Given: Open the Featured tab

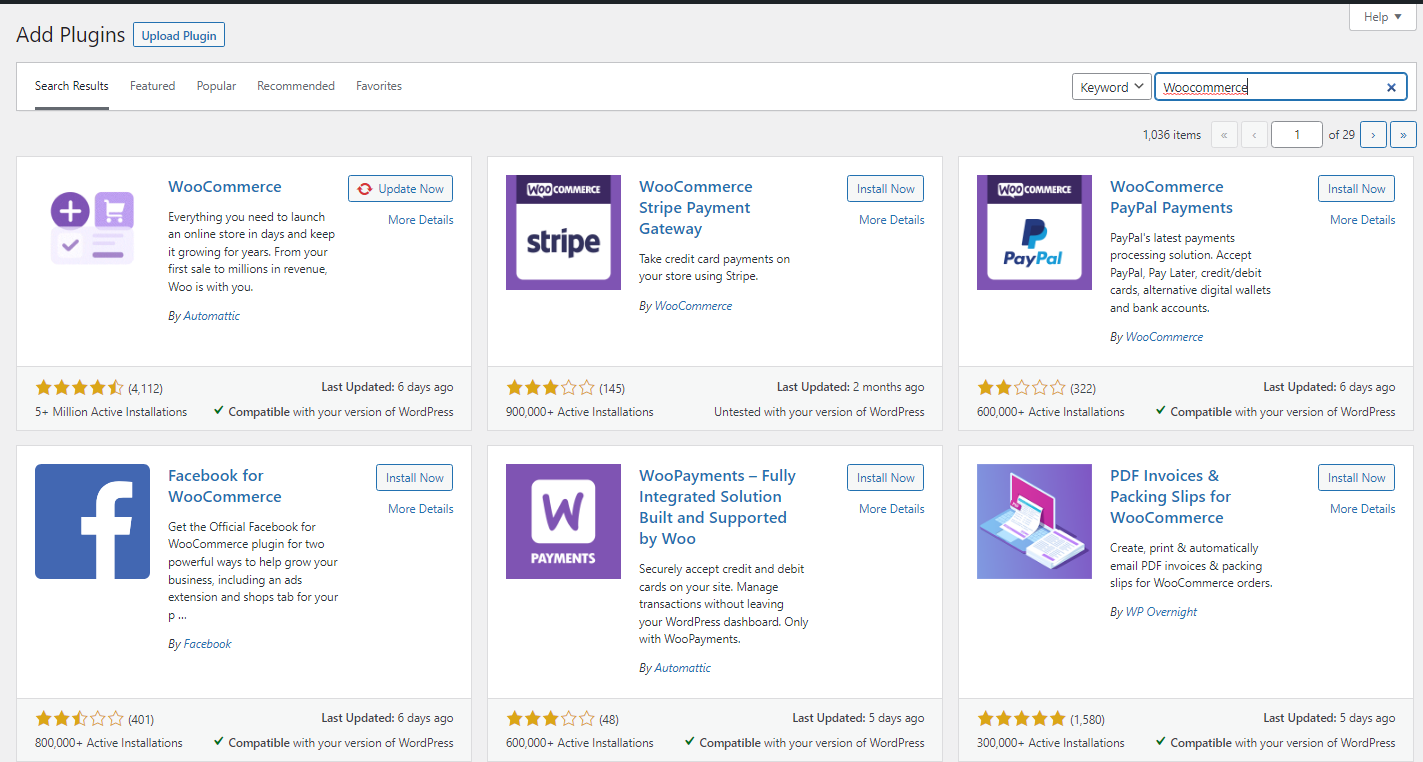Looking at the screenshot, I should 152,86.
